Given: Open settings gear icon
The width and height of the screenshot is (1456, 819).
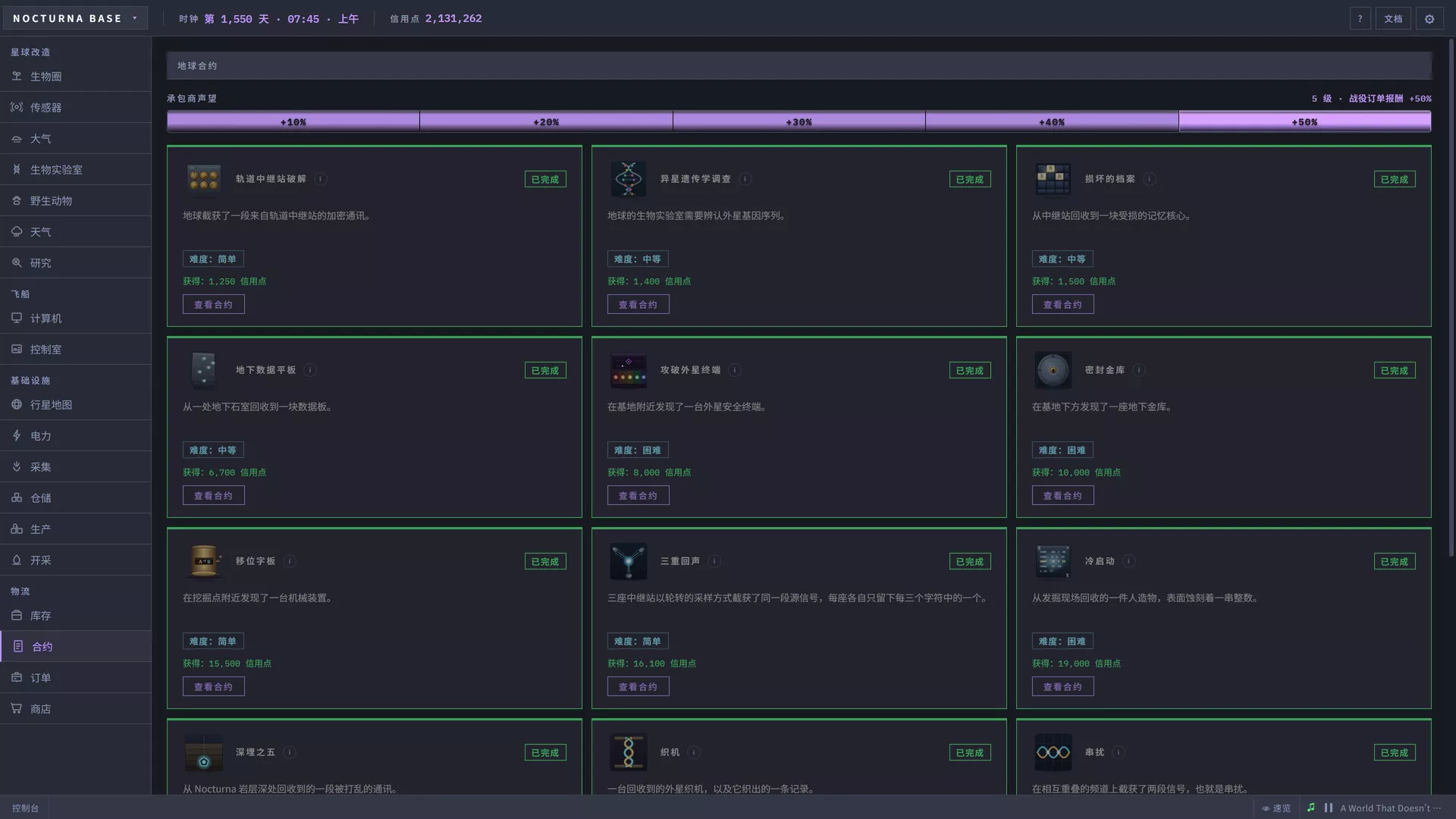Looking at the screenshot, I should pos(1429,19).
